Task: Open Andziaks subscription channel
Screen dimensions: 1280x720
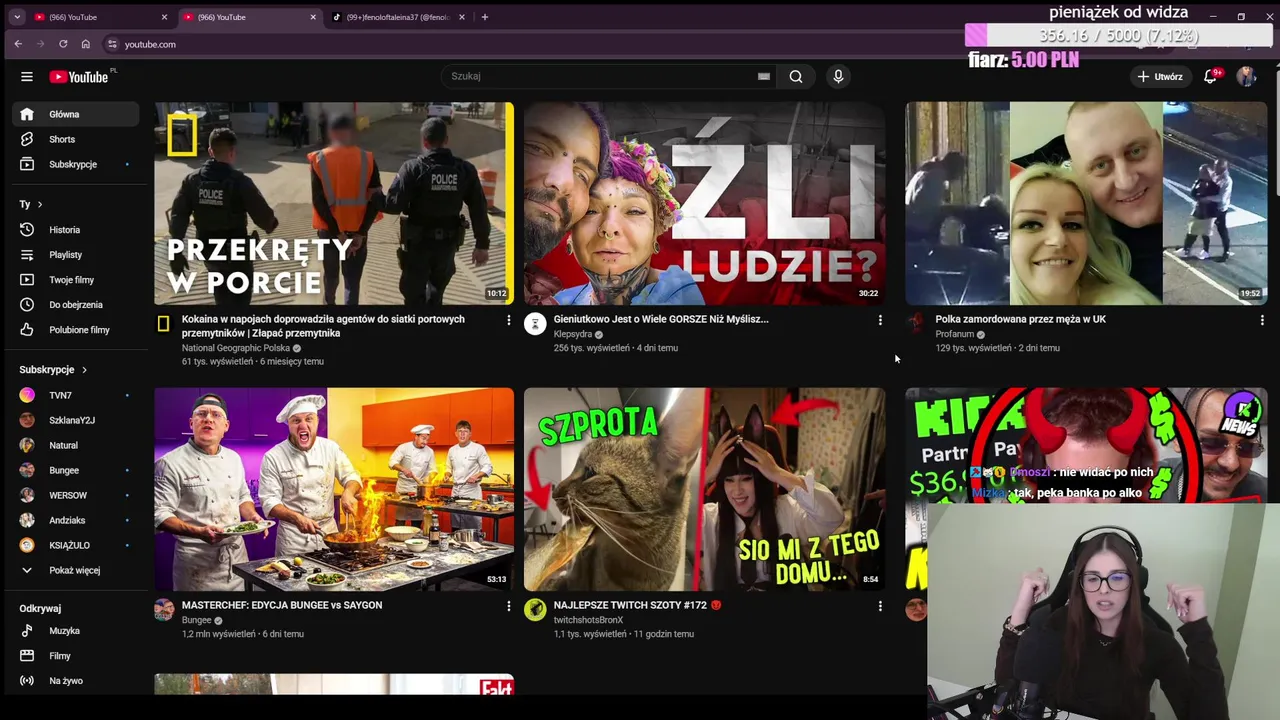Action: point(77,520)
